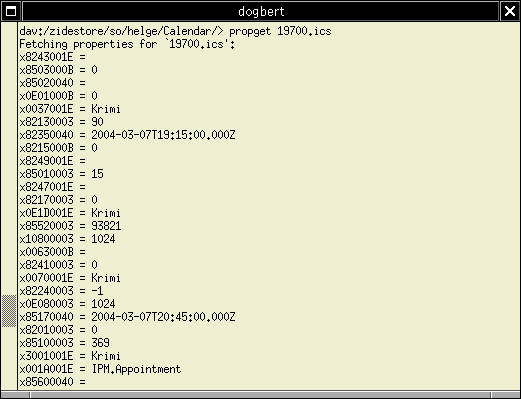Select the line x85010003 = 15
This screenshot has height=399, width=521.
point(61,174)
